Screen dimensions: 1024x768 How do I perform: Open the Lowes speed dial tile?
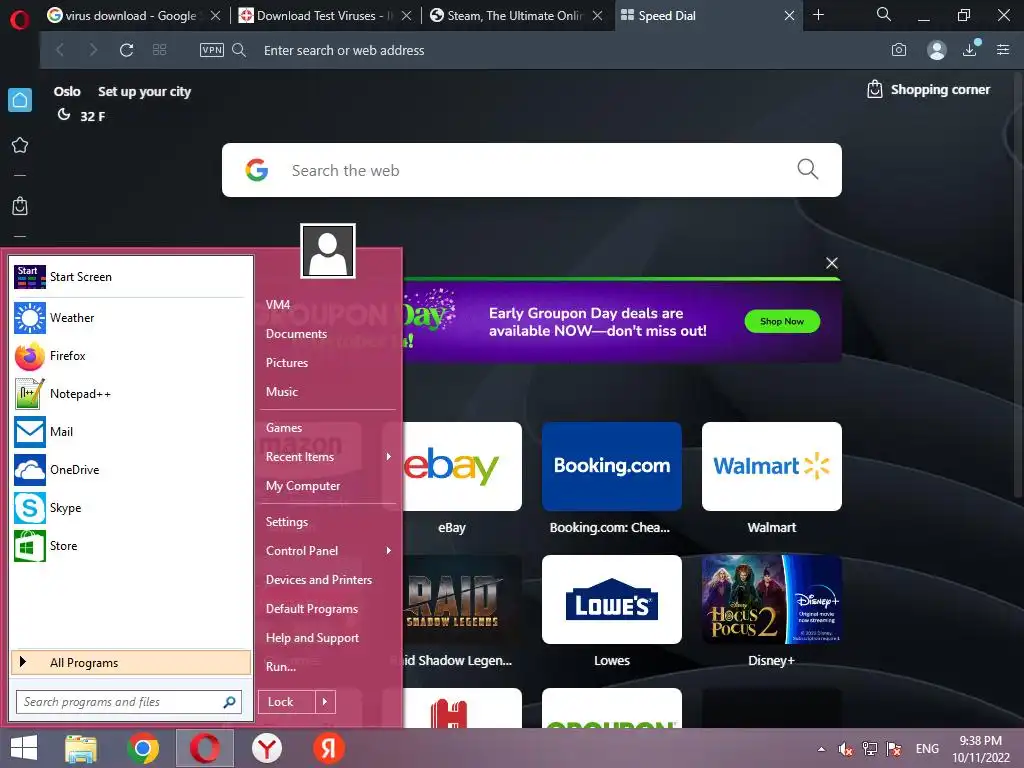[612, 600]
